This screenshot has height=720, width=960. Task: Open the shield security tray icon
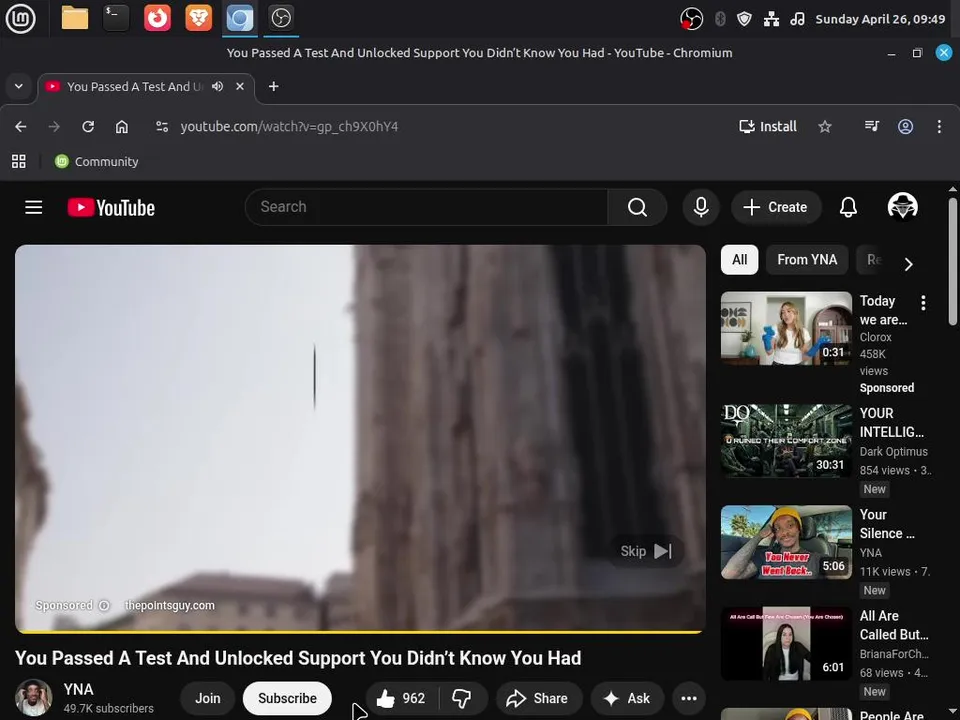pos(744,19)
